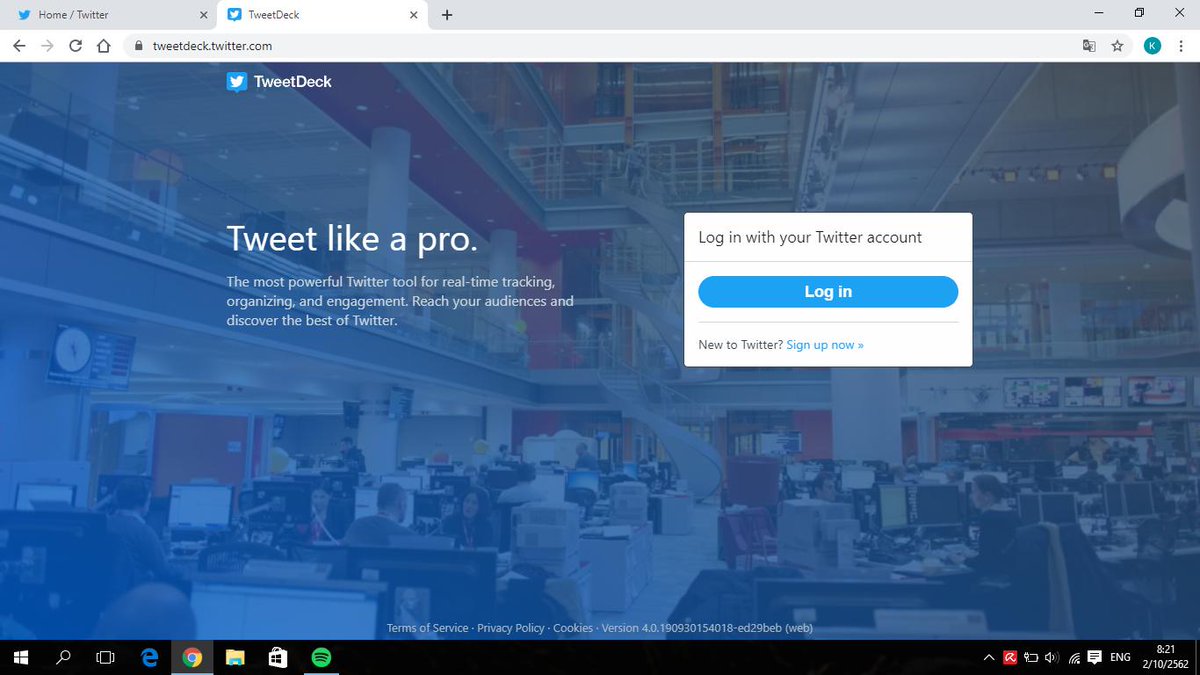Open Microsoft Store from taskbar
The height and width of the screenshot is (675, 1200).
pyautogui.click(x=278, y=657)
